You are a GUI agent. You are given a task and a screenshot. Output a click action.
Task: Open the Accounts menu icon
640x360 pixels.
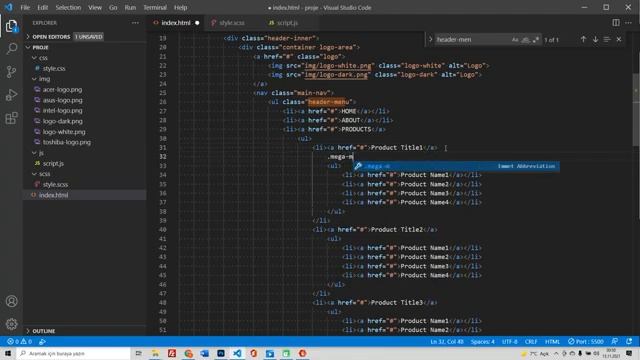tap(11, 301)
